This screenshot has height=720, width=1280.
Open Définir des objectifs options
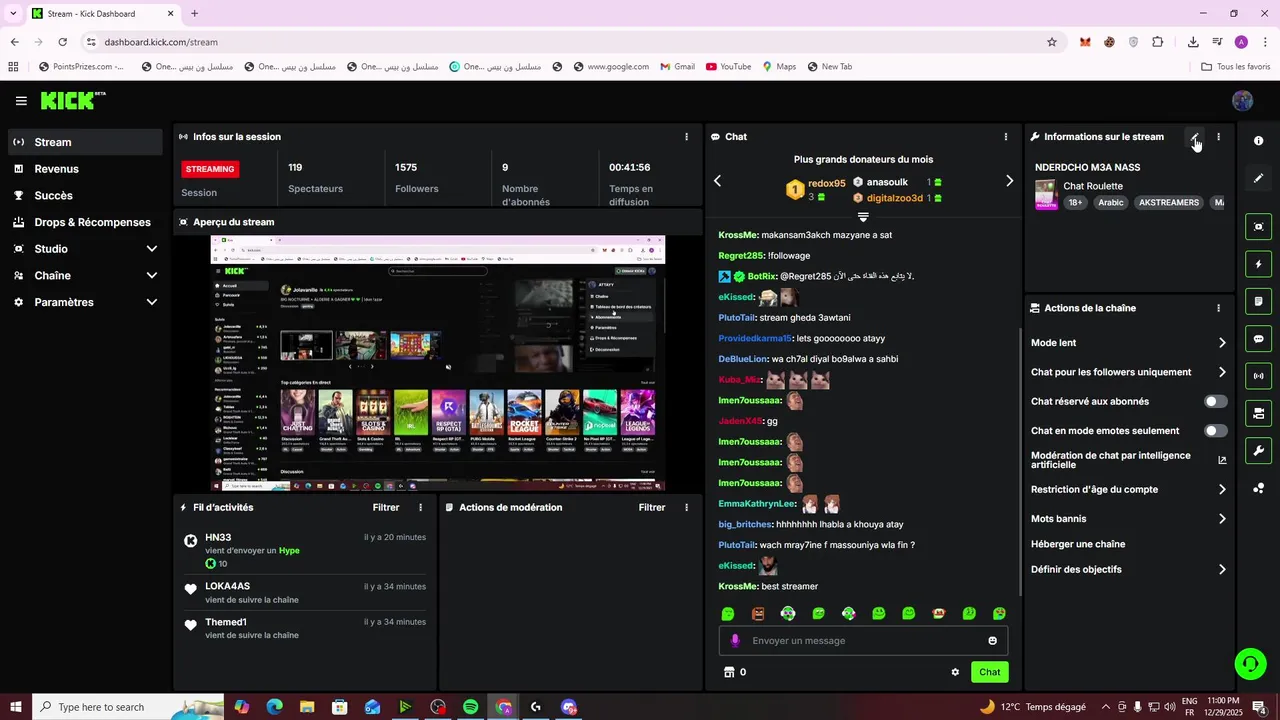(x=1129, y=570)
